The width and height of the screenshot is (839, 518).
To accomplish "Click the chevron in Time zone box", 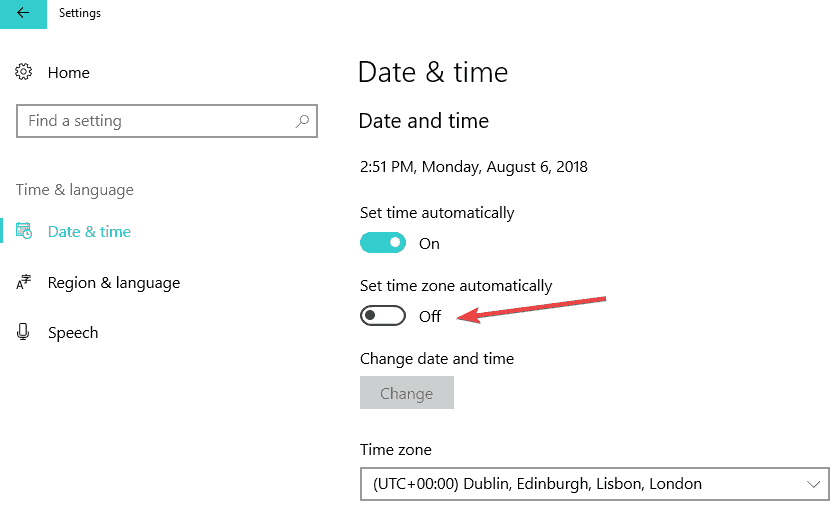I will [x=813, y=484].
